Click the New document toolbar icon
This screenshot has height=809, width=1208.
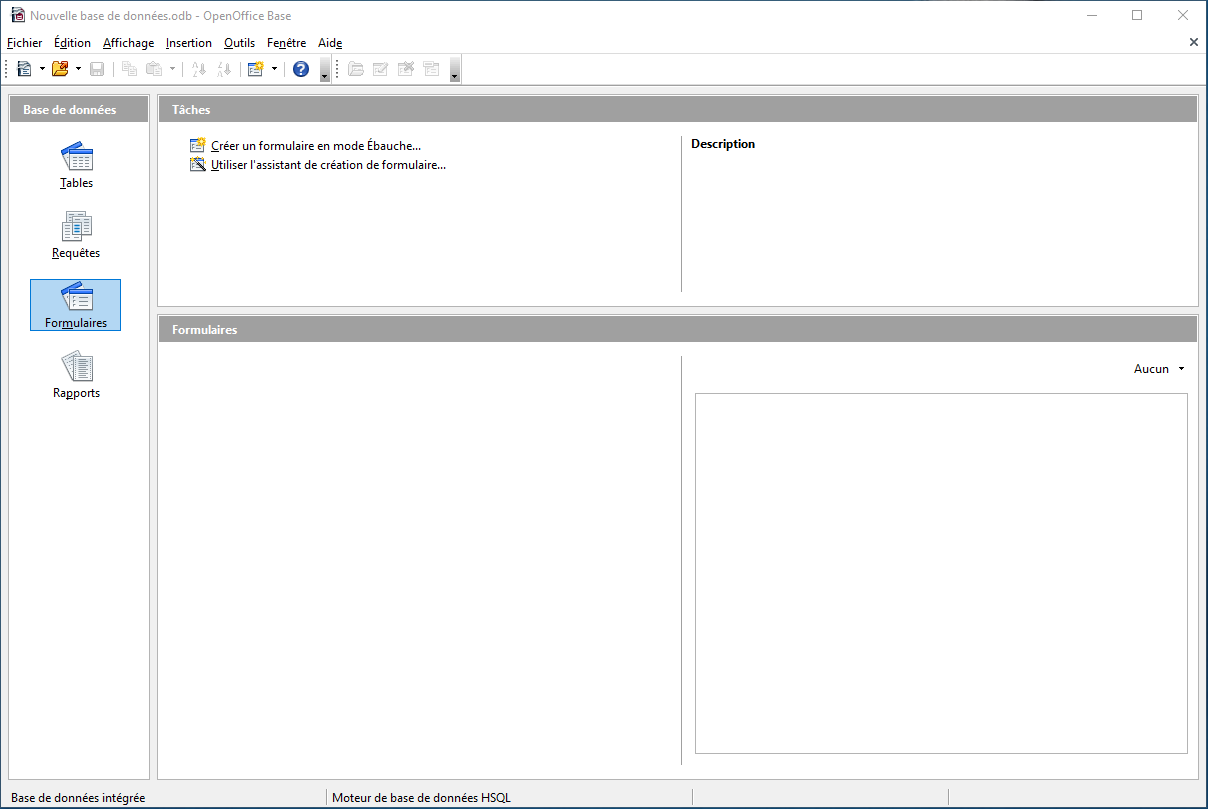point(25,69)
